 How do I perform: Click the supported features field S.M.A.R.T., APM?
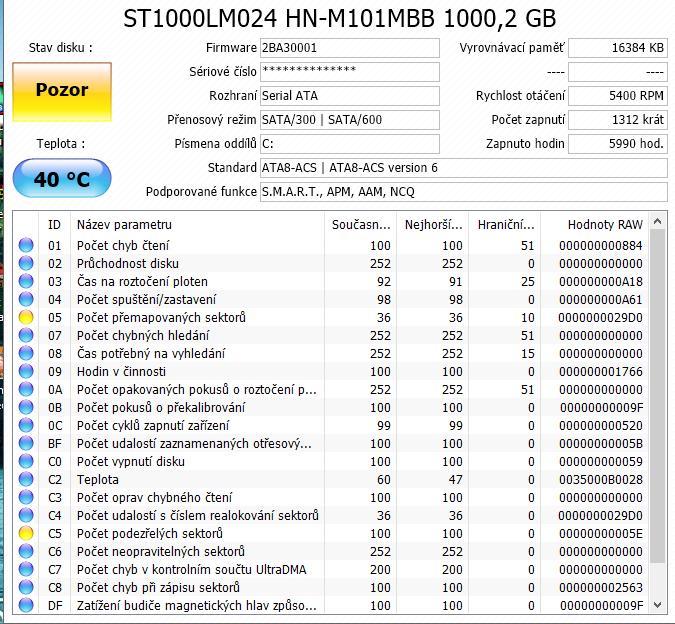pyautogui.click(x=464, y=192)
